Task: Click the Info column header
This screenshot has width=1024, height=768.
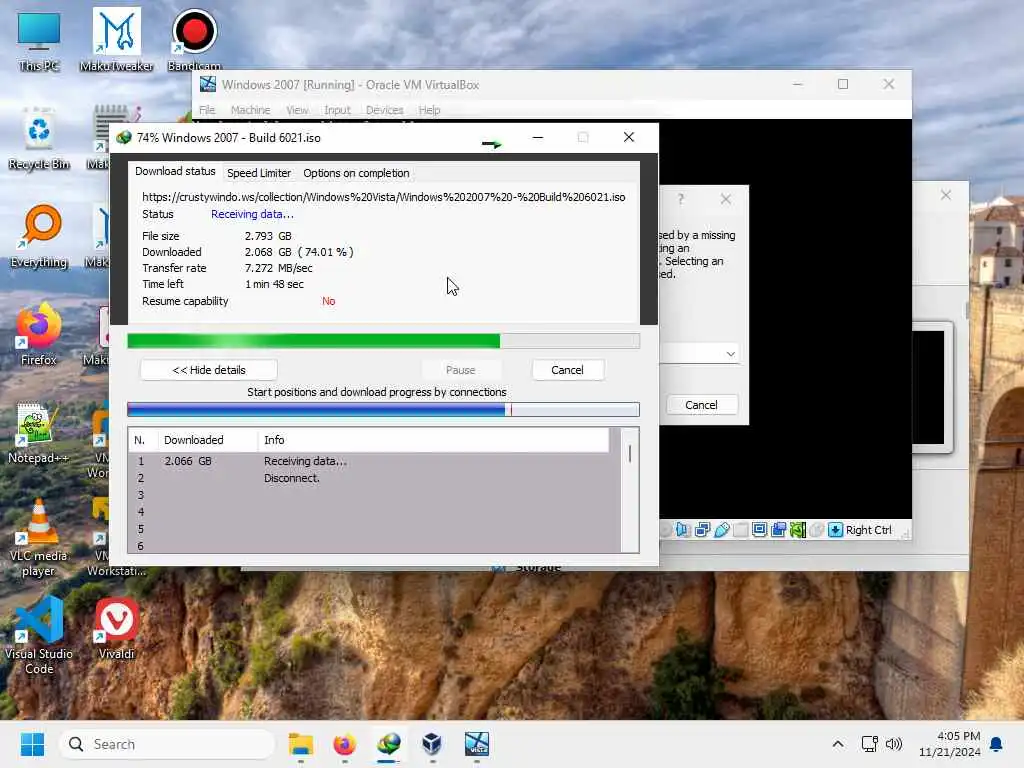Action: 434,440
